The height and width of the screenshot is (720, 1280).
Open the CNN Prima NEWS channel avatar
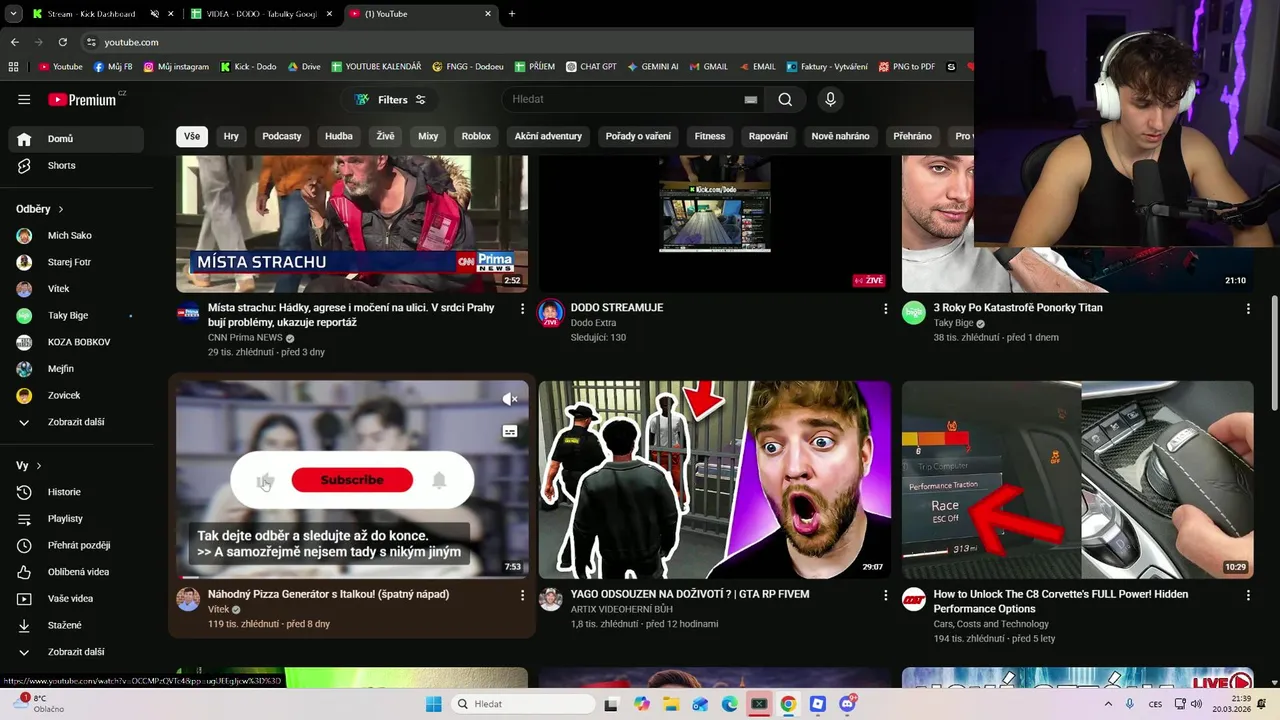tap(188, 313)
